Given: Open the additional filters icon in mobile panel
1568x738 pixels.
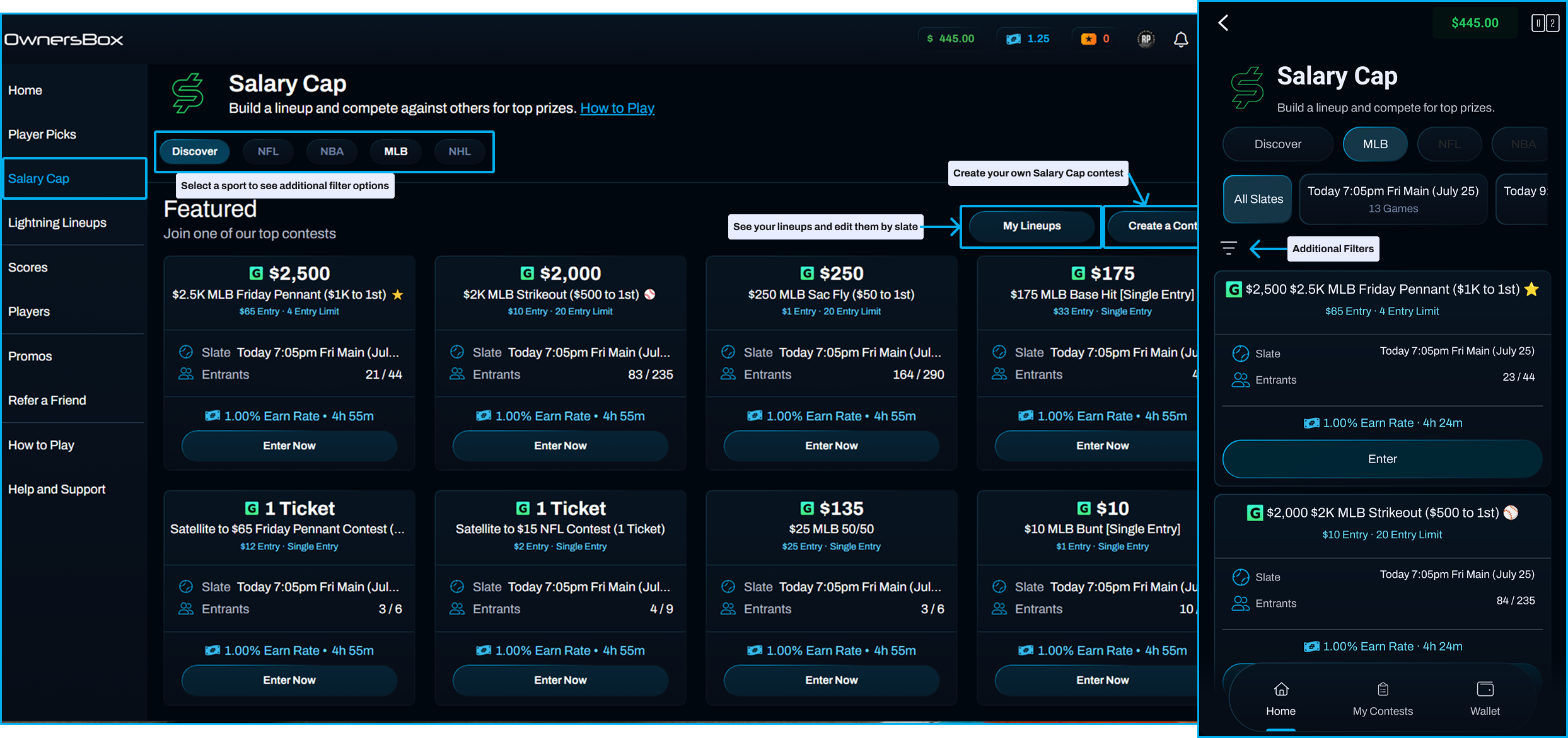Looking at the screenshot, I should pyautogui.click(x=1228, y=248).
